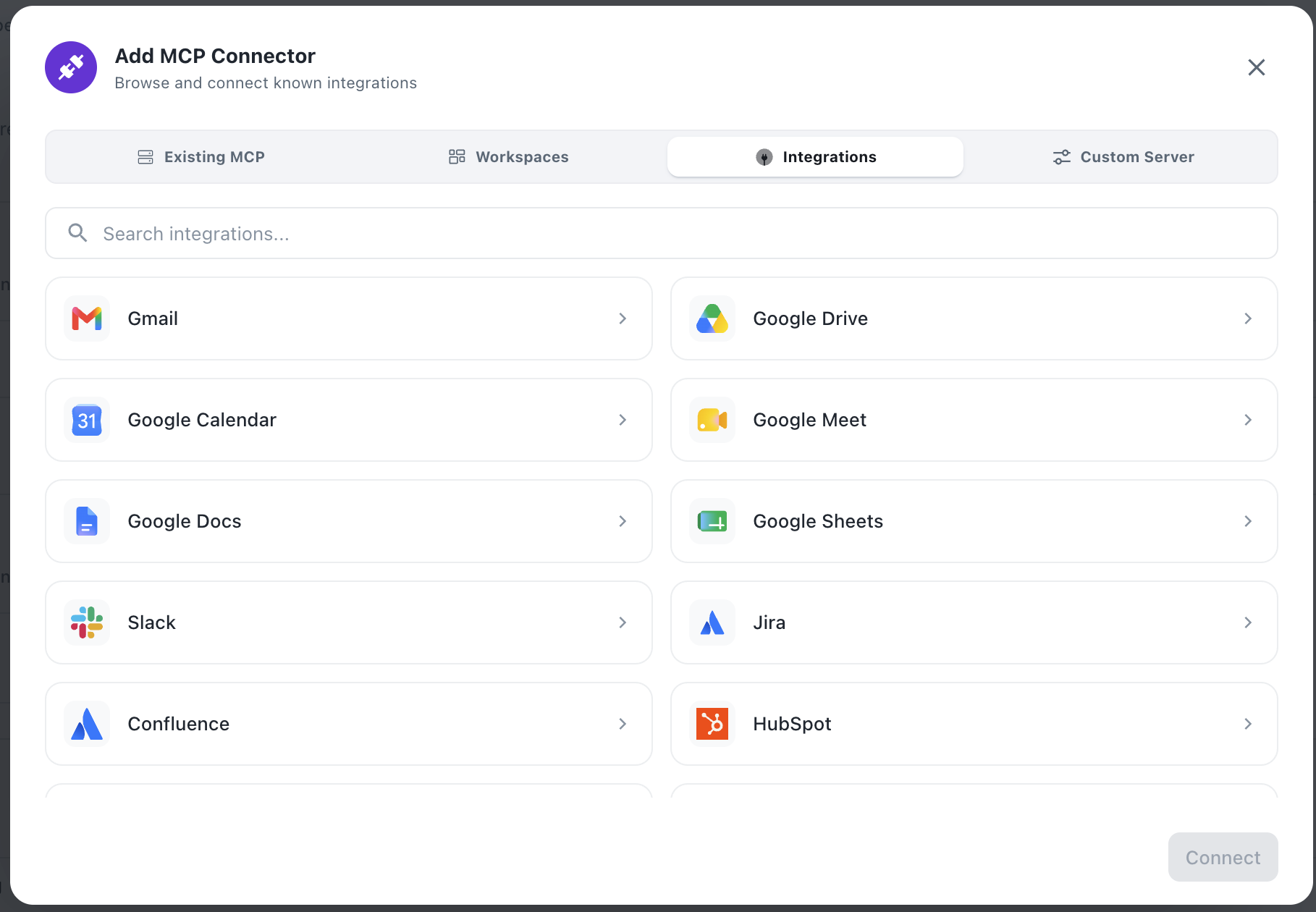Open the Workspaces tab
1316x912 pixels.
[508, 157]
